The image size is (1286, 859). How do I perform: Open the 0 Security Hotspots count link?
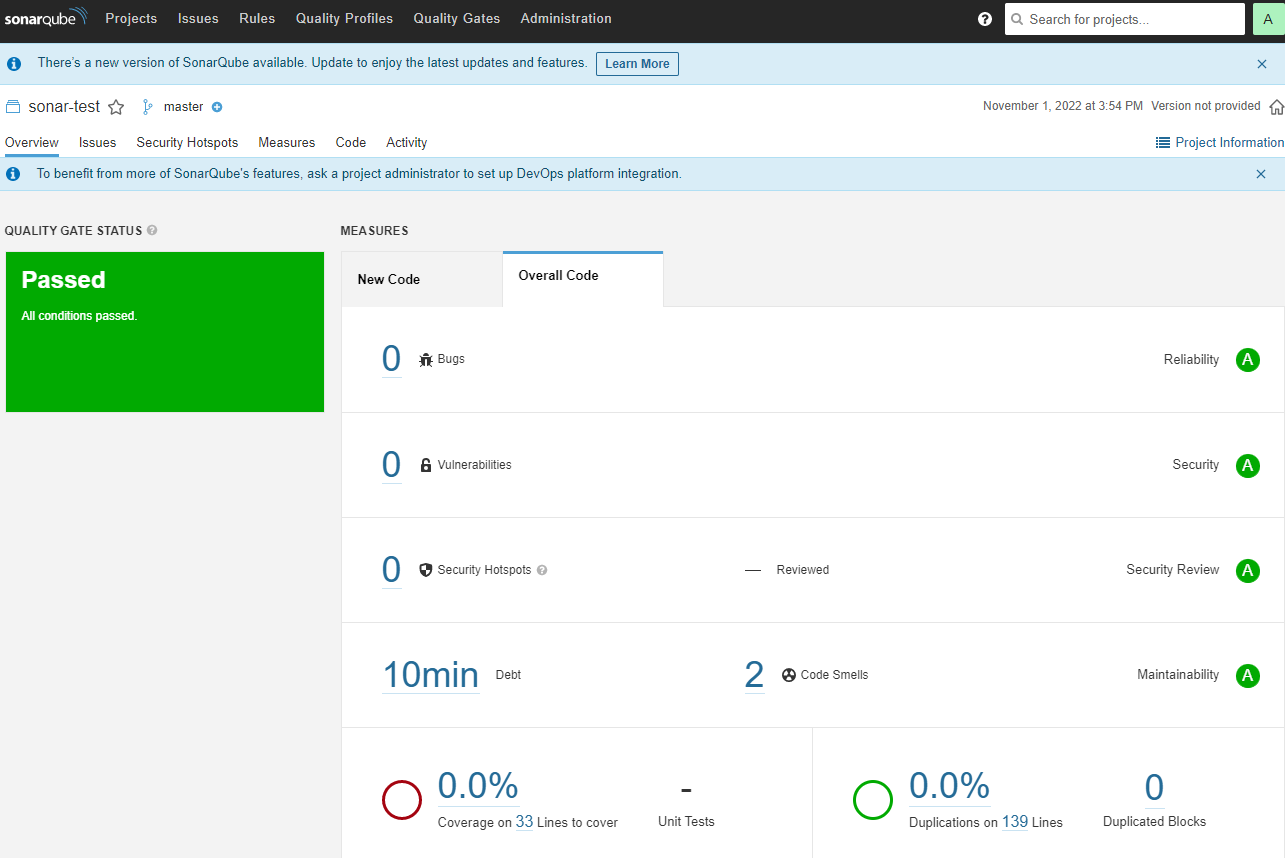click(391, 570)
